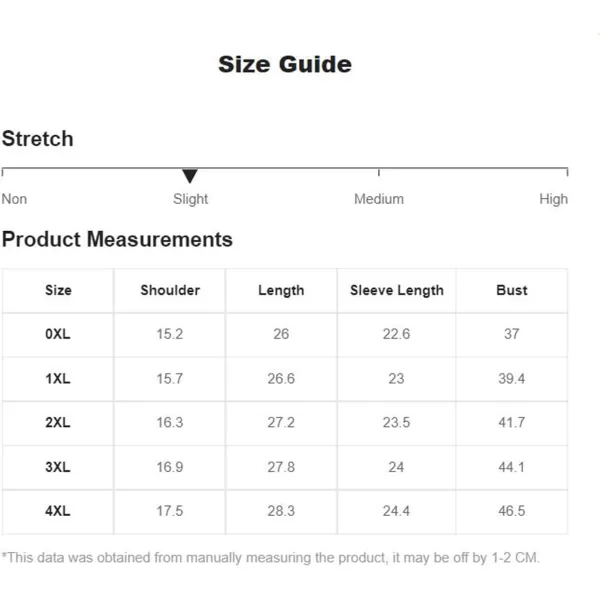Click the 23.5 sleeve length cell
Screen dimensions: 600x600
coord(396,423)
